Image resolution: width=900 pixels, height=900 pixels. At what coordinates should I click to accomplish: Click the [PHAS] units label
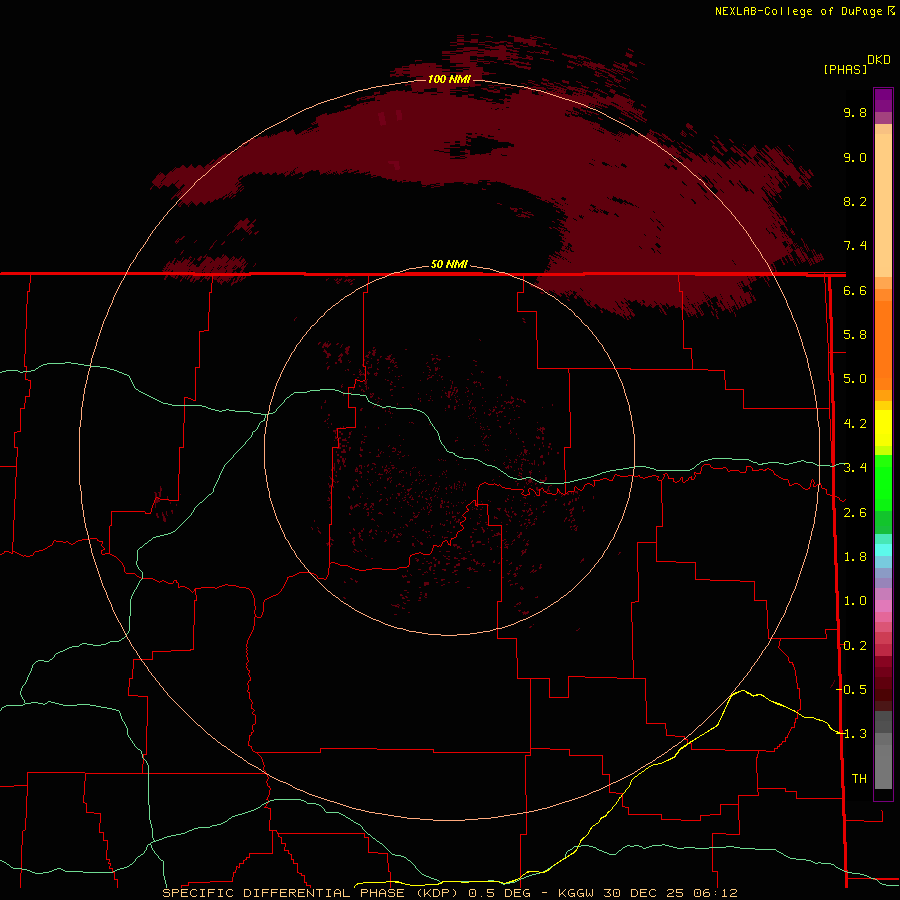point(845,69)
